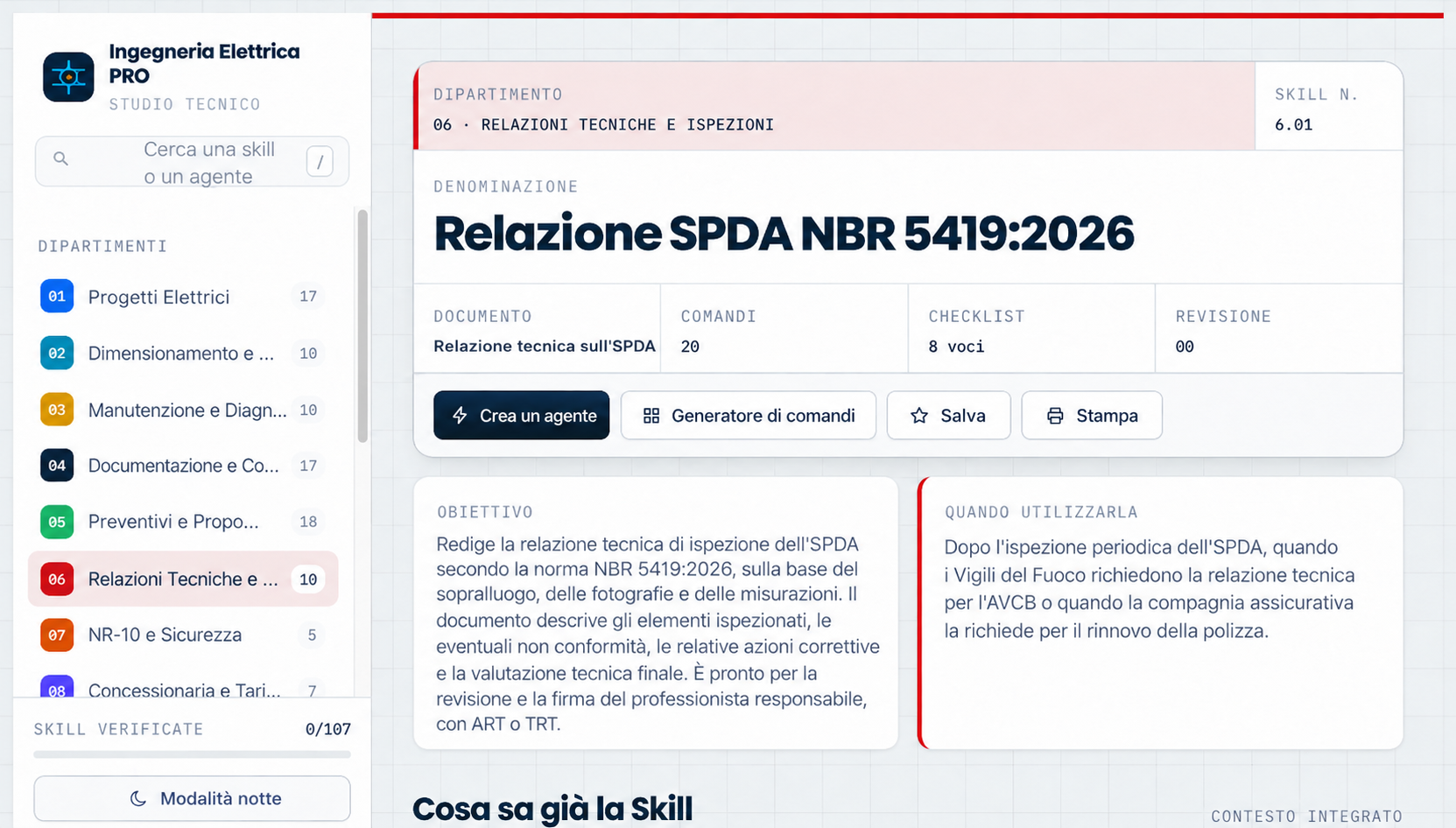Click the Documento value Relazione tecnica sull'SPDA
Image resolution: width=1456 pixels, height=828 pixels.
coord(545,346)
